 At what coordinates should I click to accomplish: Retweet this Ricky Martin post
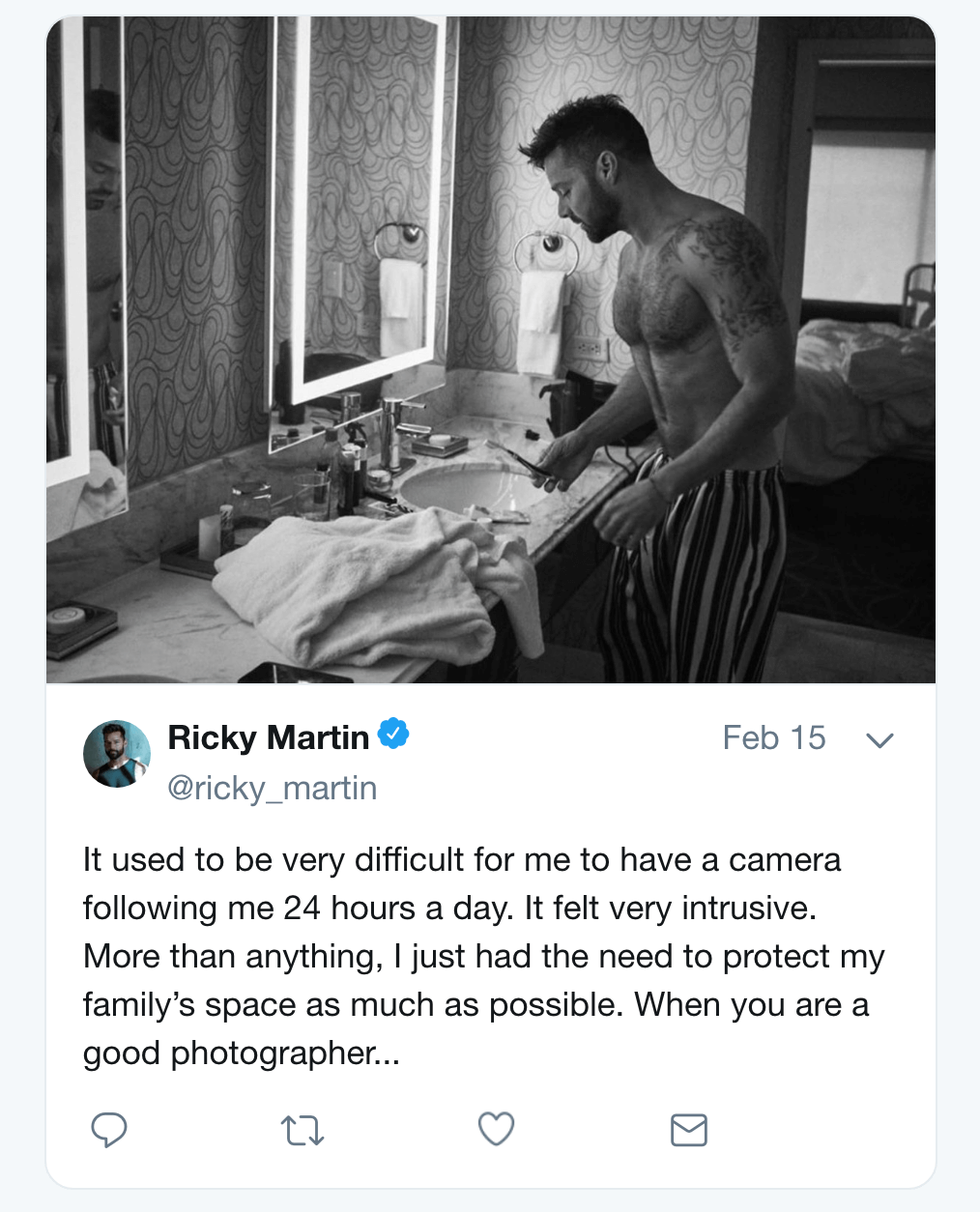point(302,1130)
